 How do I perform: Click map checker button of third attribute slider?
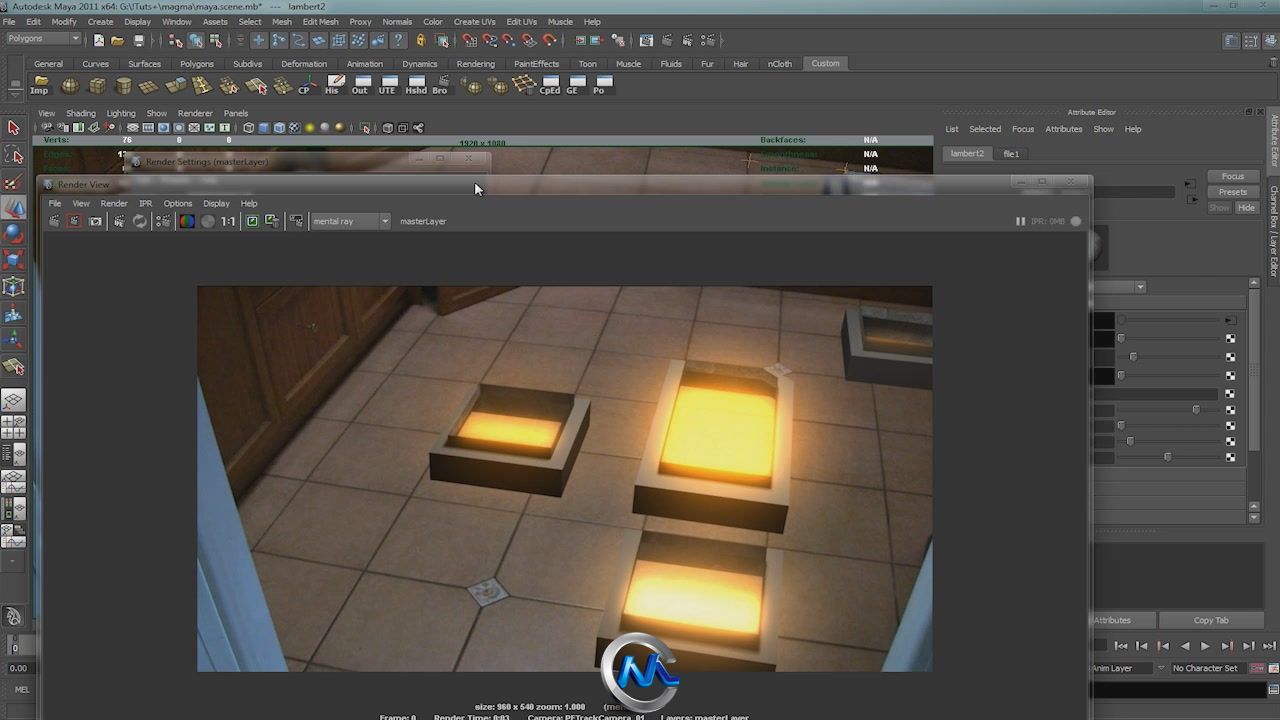coord(1231,357)
